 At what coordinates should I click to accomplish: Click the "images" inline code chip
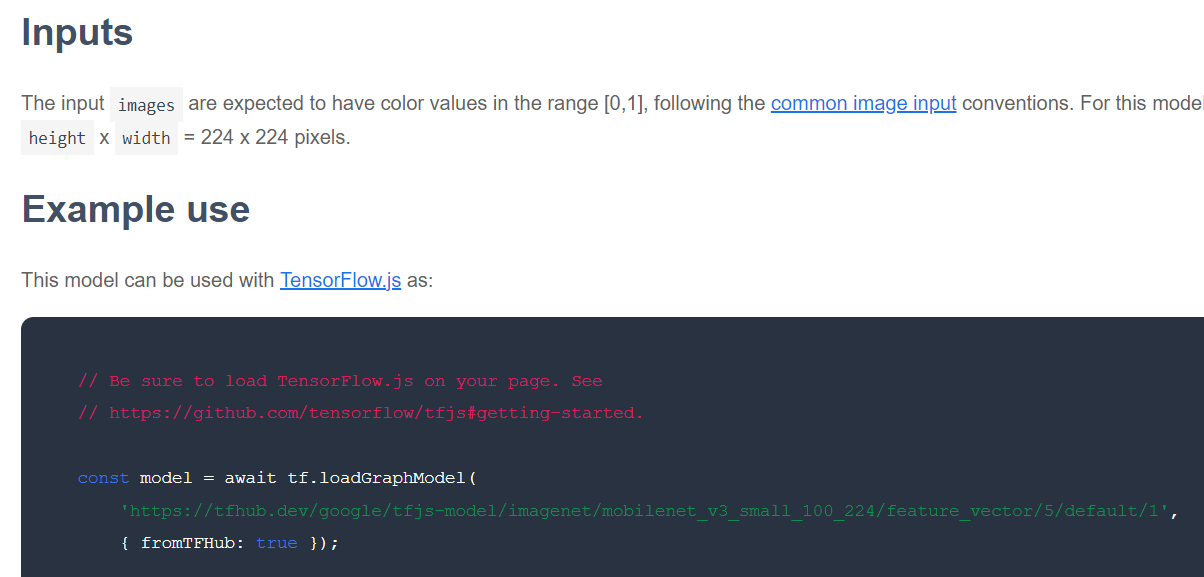[146, 105]
